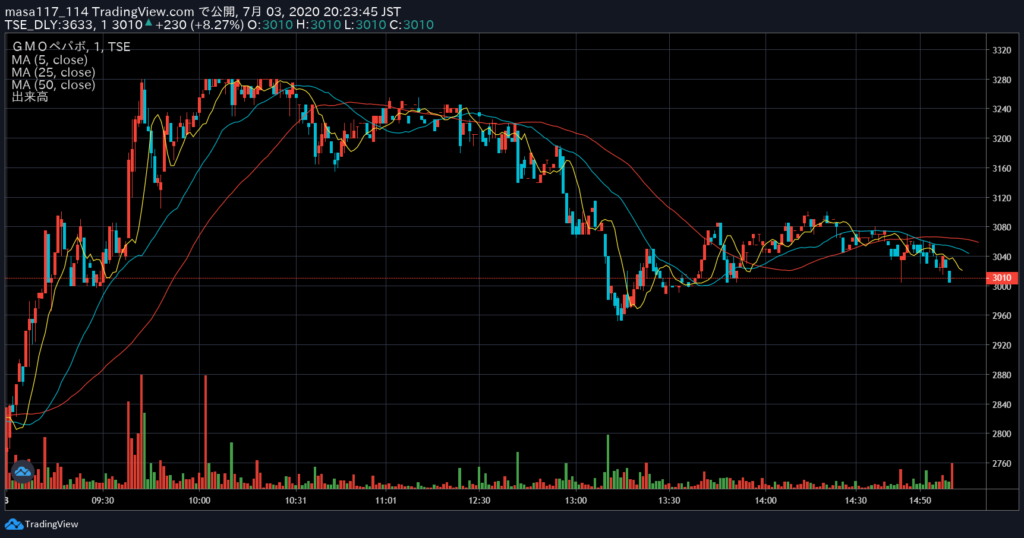Click the 10:00 time axis label

coord(199,501)
